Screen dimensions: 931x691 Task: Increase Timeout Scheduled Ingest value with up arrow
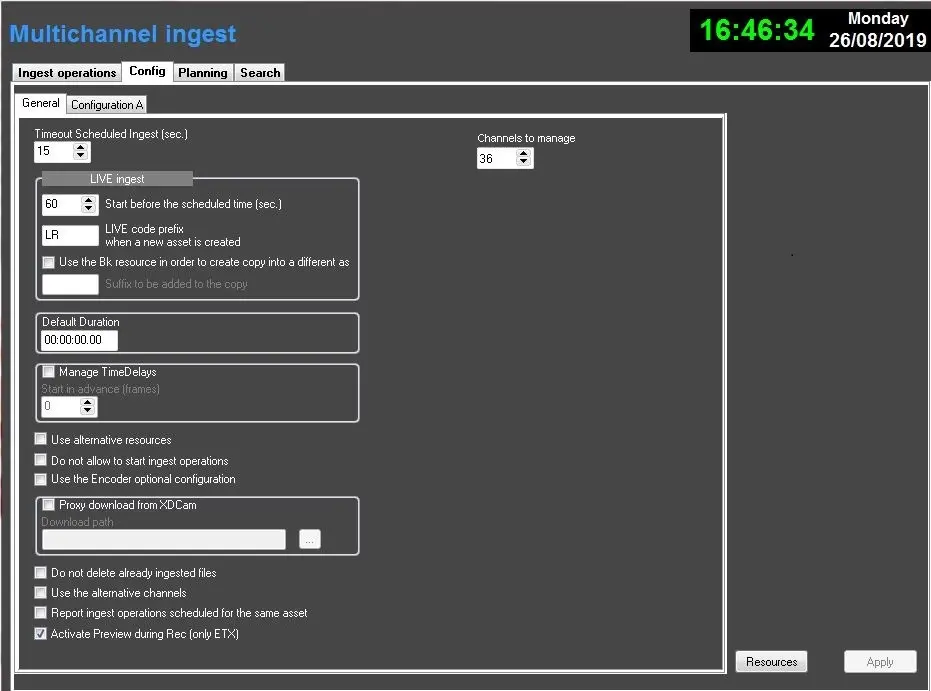(81, 147)
